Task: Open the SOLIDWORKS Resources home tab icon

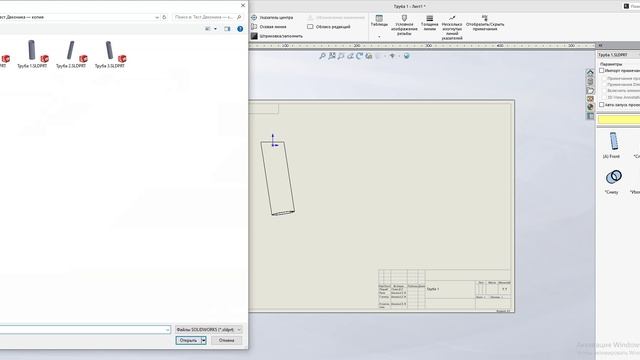Action: pos(590,73)
